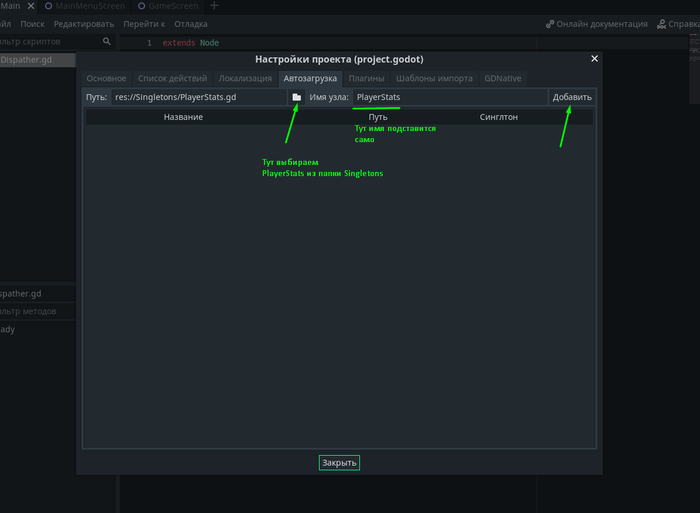Open the Отладка menu

pyautogui.click(x=191, y=24)
